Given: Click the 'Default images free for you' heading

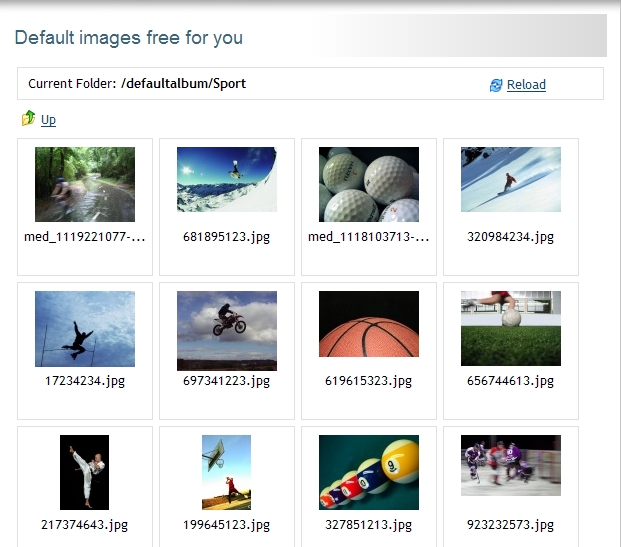Looking at the screenshot, I should pos(129,38).
